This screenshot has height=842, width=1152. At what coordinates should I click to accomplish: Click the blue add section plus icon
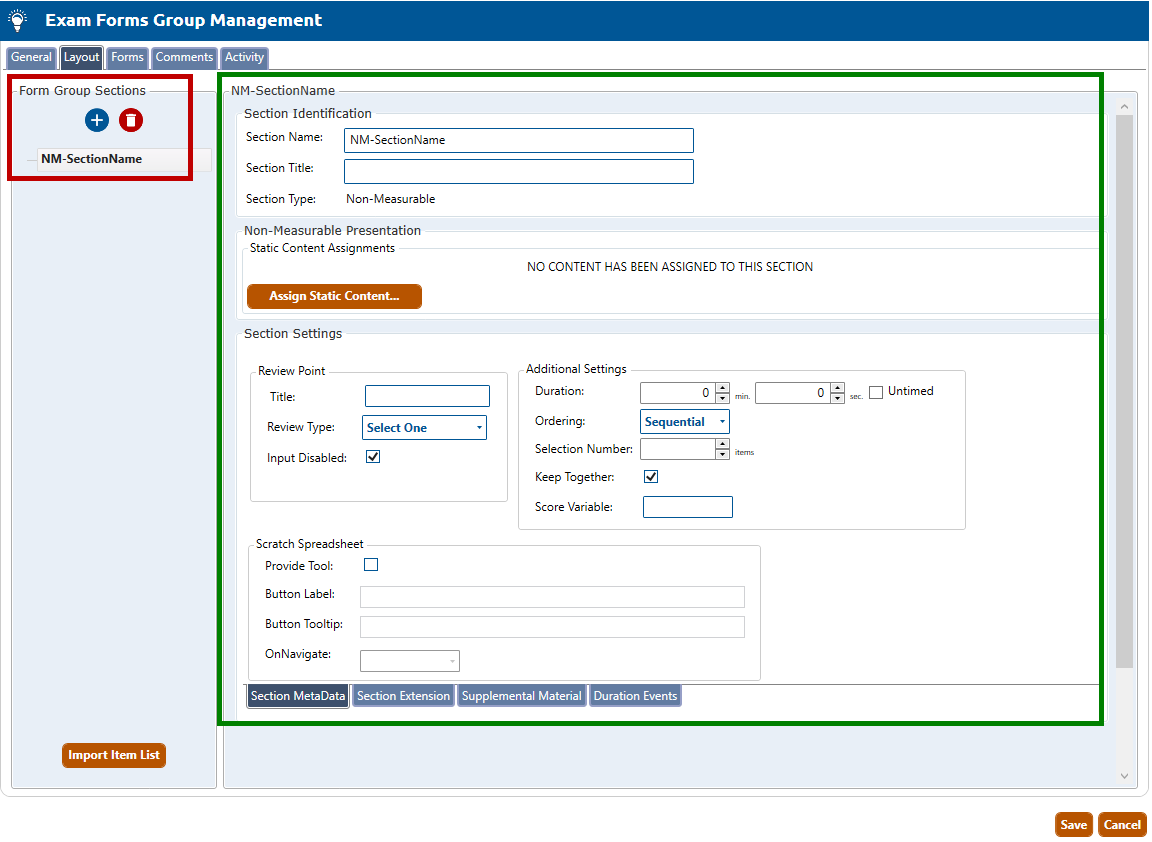coord(97,121)
